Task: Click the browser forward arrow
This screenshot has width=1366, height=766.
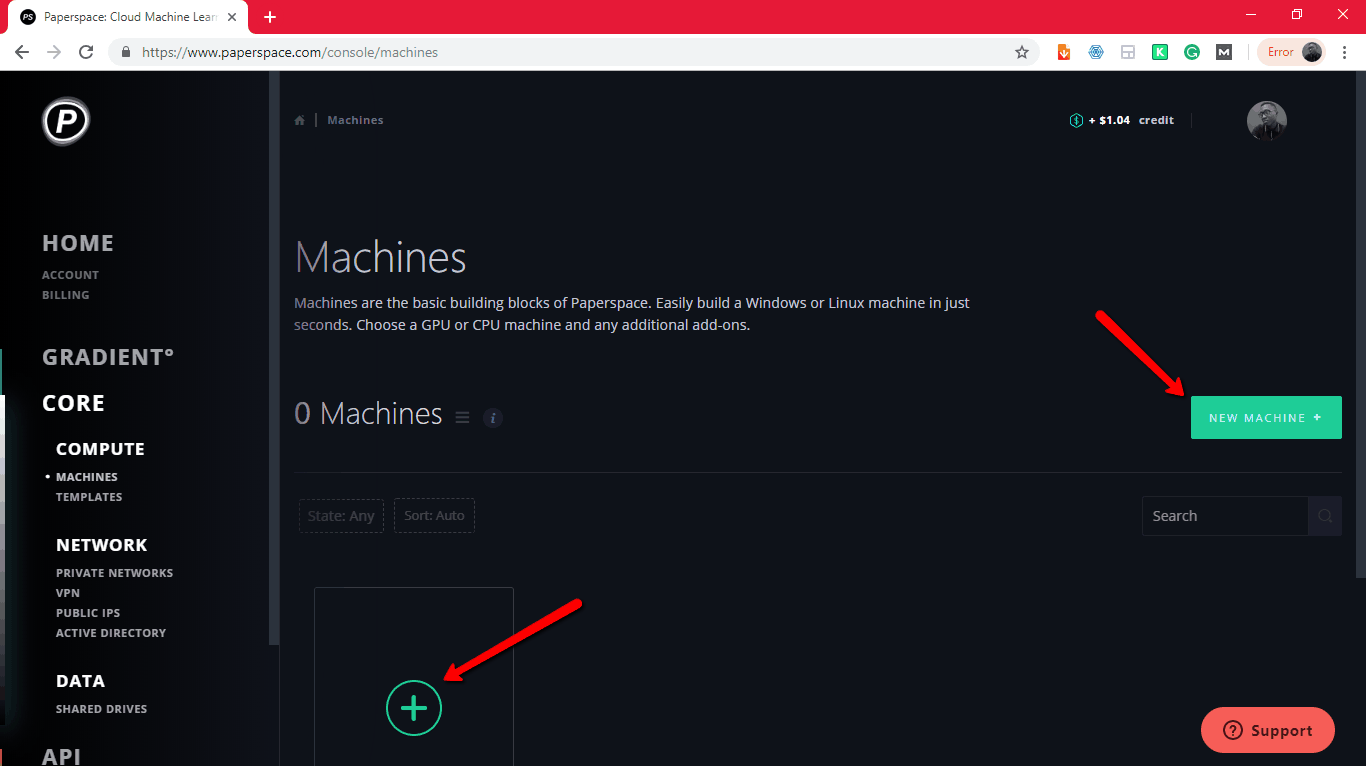Action: (x=54, y=52)
